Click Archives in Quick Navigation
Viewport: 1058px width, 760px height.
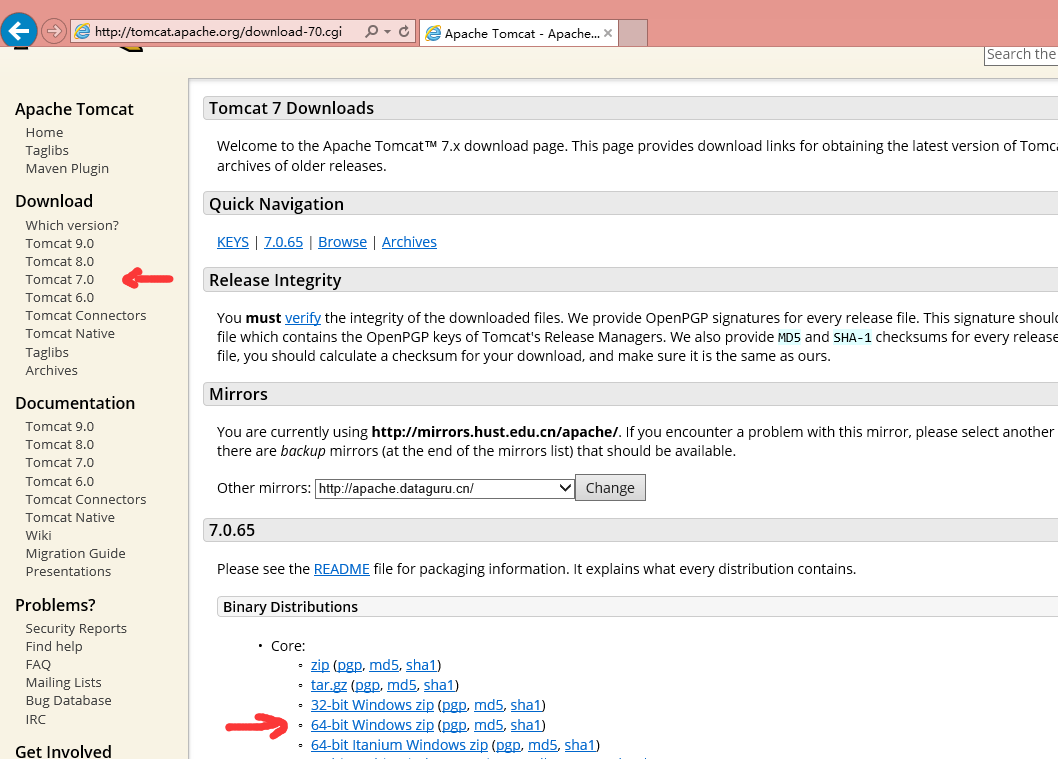[x=409, y=242]
